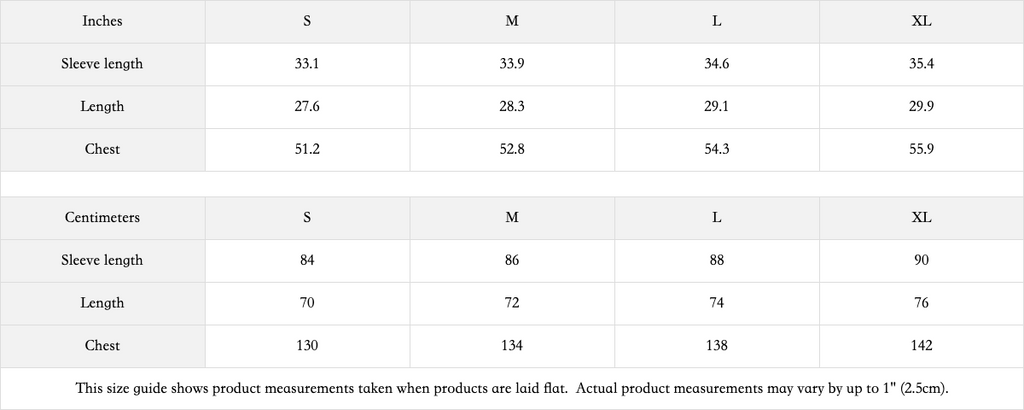This screenshot has height=410, width=1024.
Task: Select the 72 length cell for medium
Action: tap(512, 303)
